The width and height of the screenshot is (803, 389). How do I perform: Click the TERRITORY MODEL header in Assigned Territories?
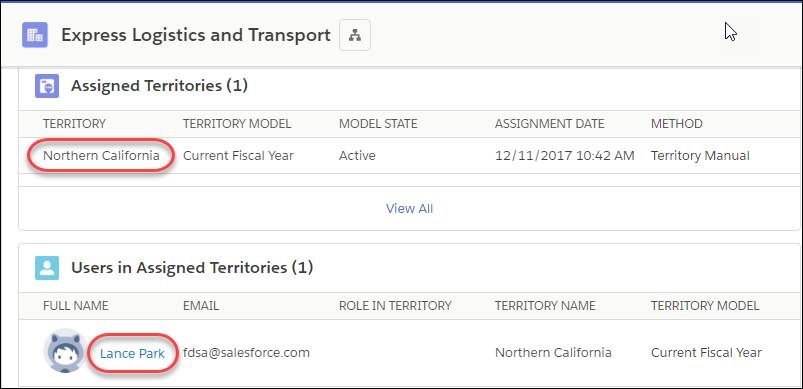click(237, 124)
